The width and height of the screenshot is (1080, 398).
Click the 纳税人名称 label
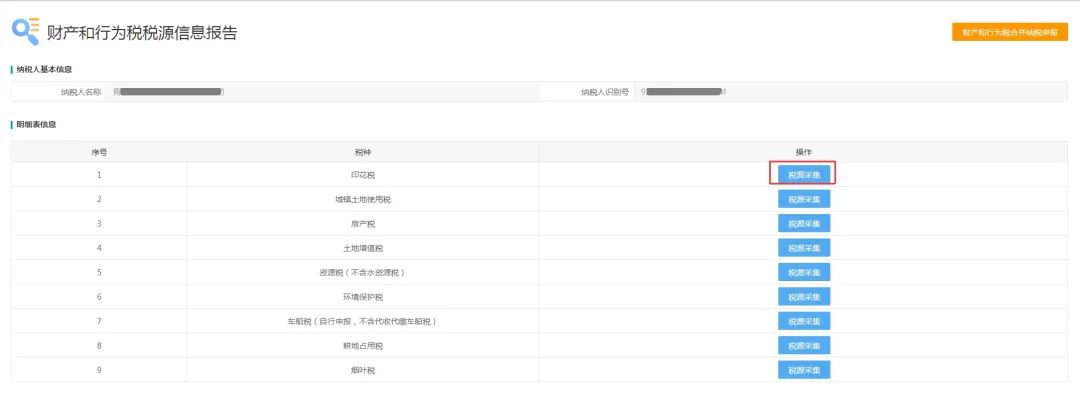pyautogui.click(x=81, y=92)
